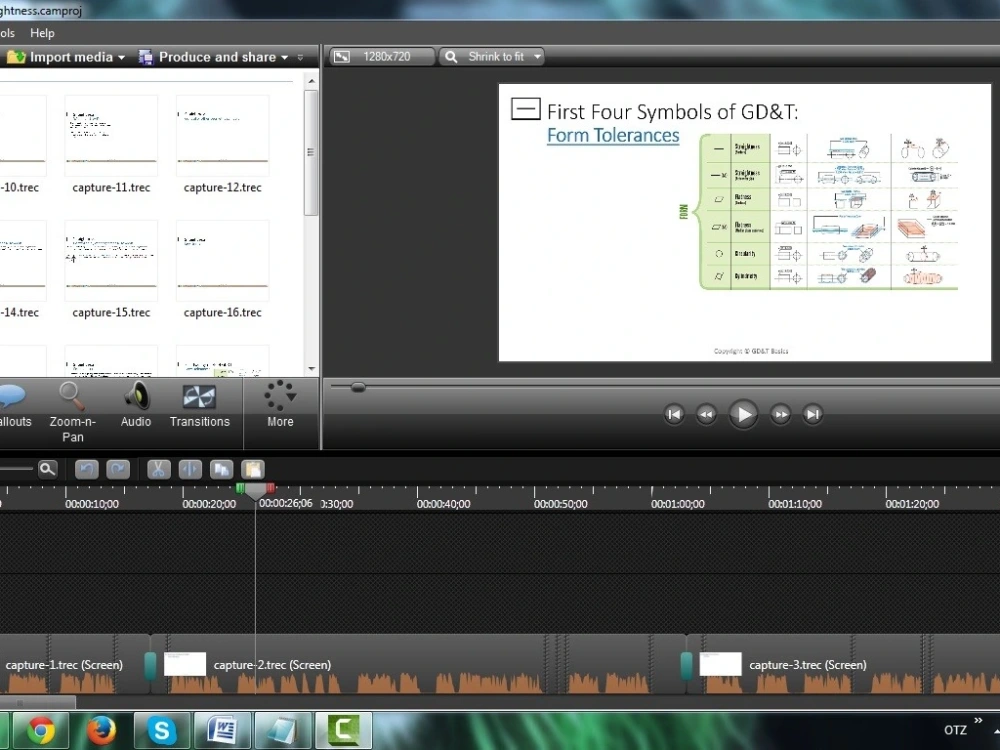The image size is (1000, 750).
Task: Expand the taskbar chevron near OTZ
Action: (978, 720)
